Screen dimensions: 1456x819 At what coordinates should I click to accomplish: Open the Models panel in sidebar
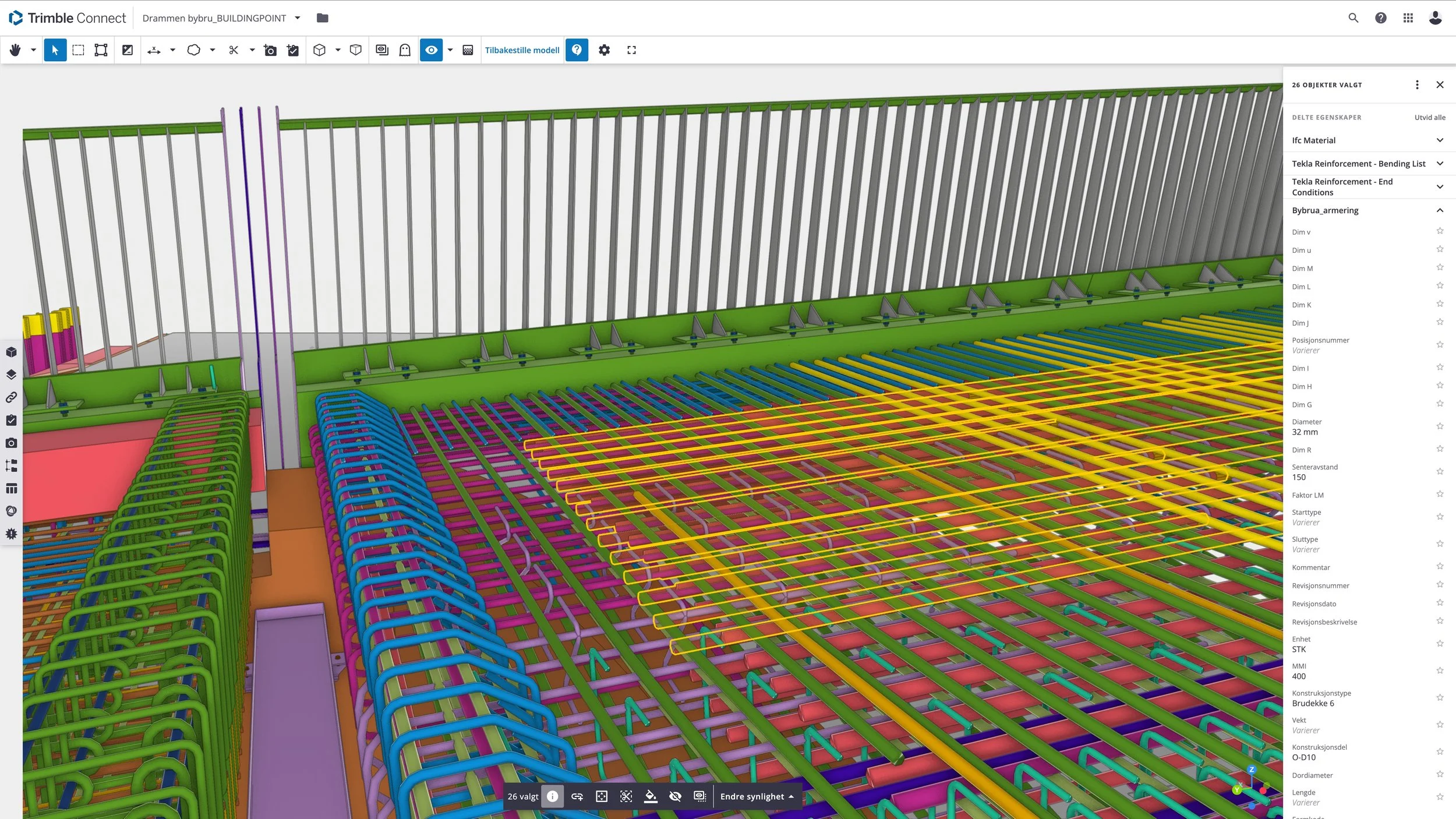[x=12, y=352]
